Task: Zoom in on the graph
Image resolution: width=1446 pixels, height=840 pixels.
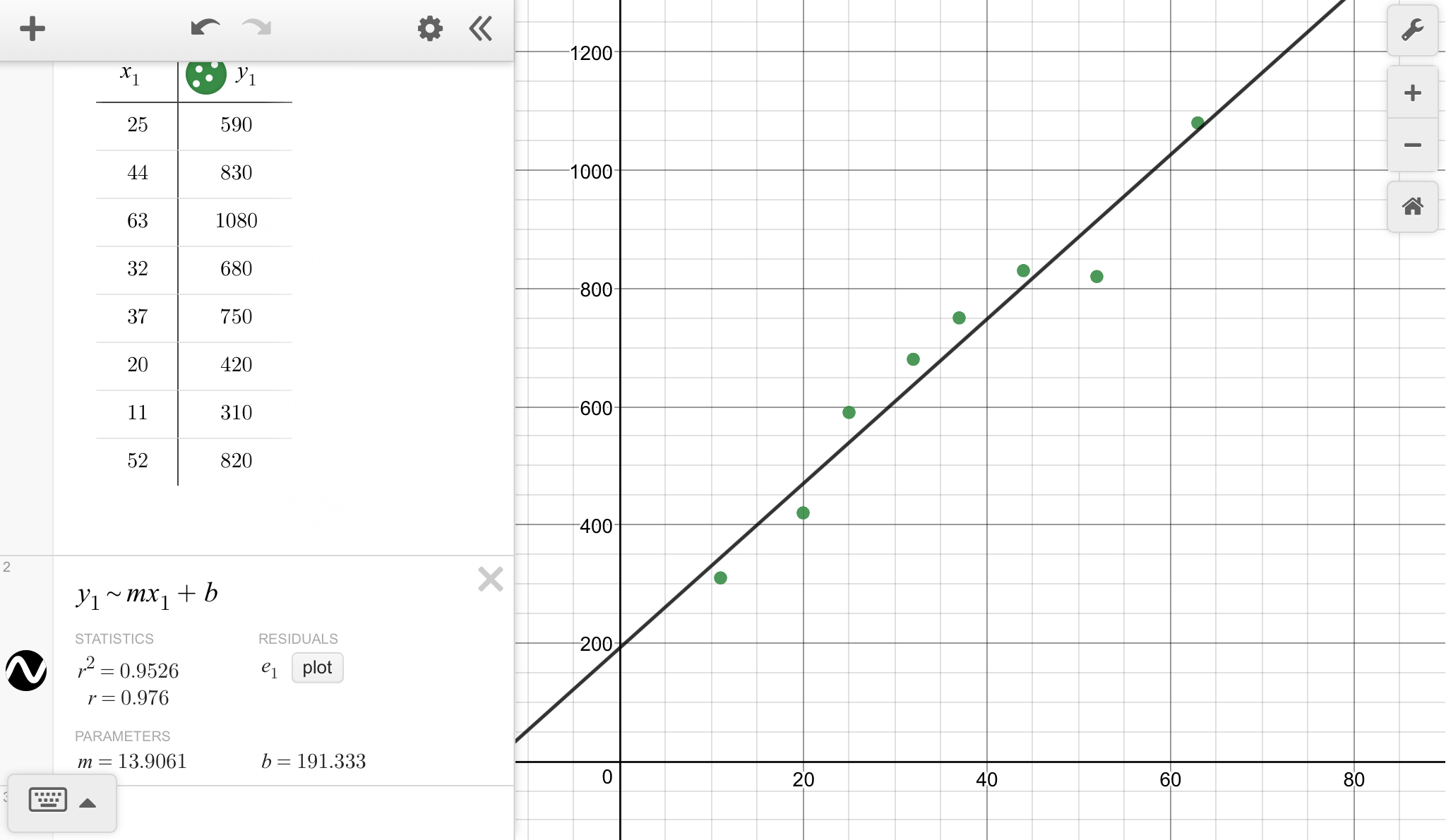Action: (x=1412, y=93)
